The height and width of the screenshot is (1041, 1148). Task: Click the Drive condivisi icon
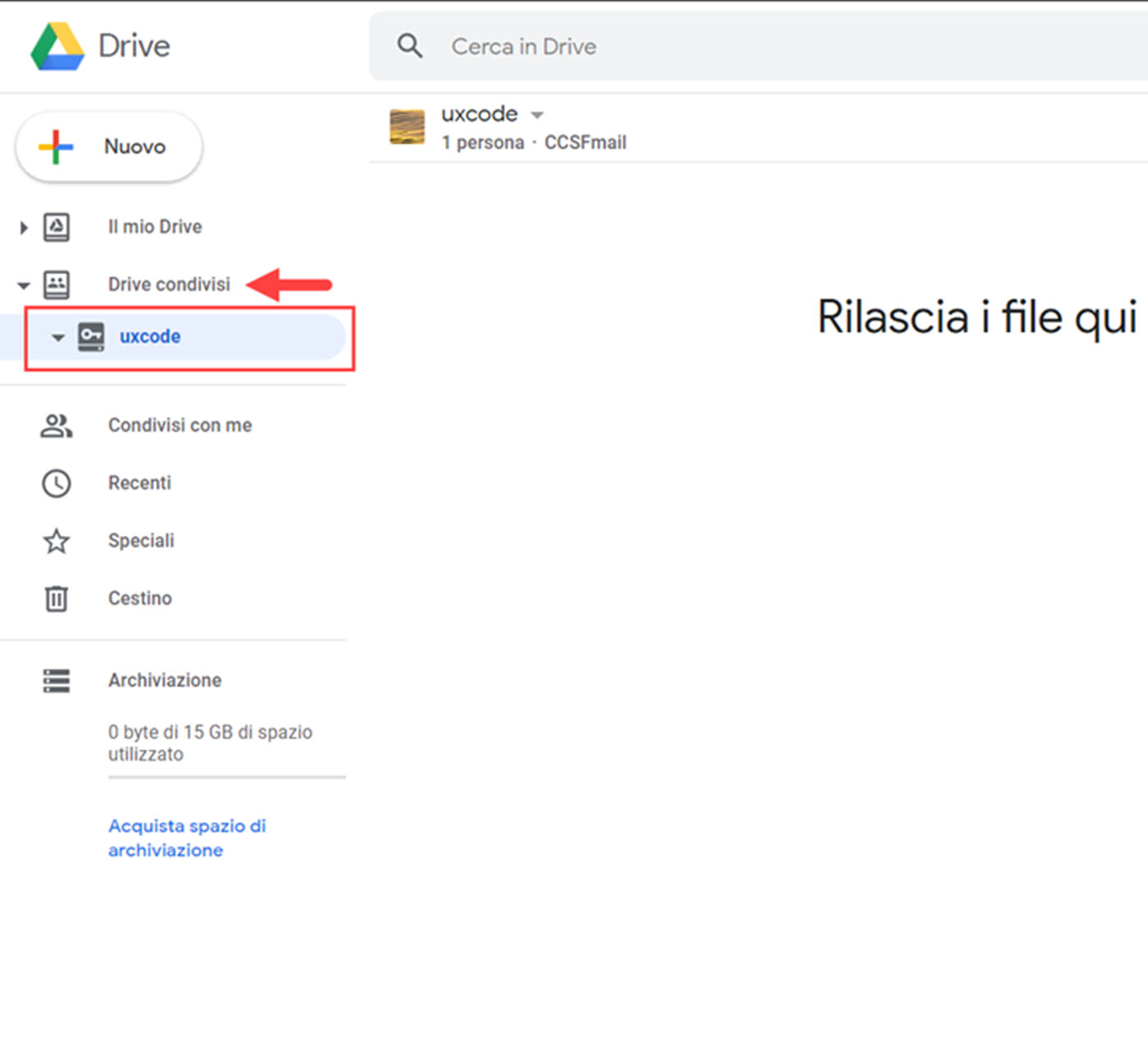55,285
